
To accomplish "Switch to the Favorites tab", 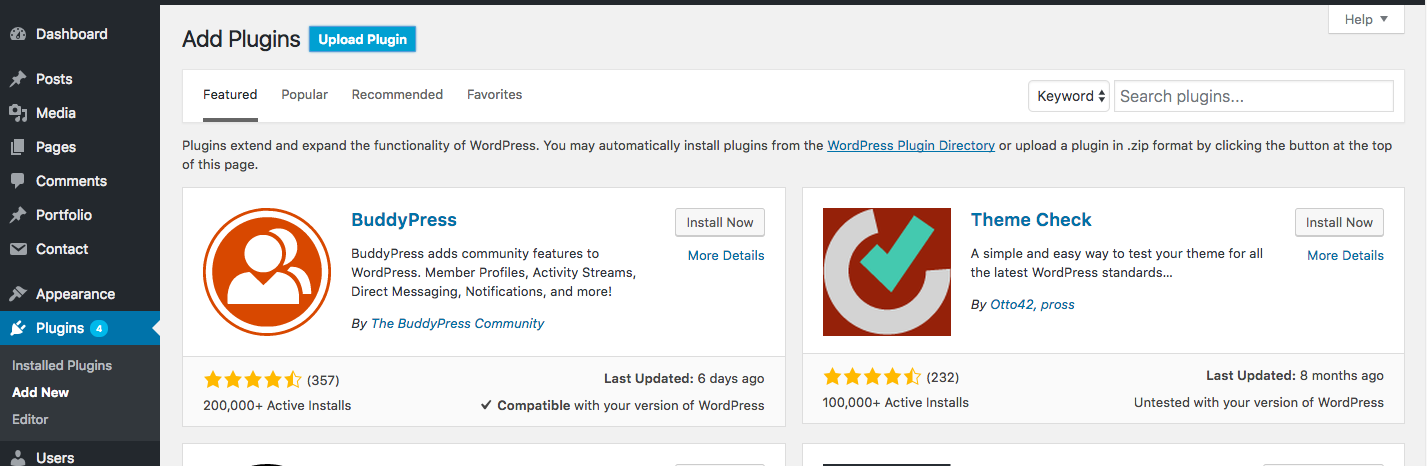I will [494, 95].
